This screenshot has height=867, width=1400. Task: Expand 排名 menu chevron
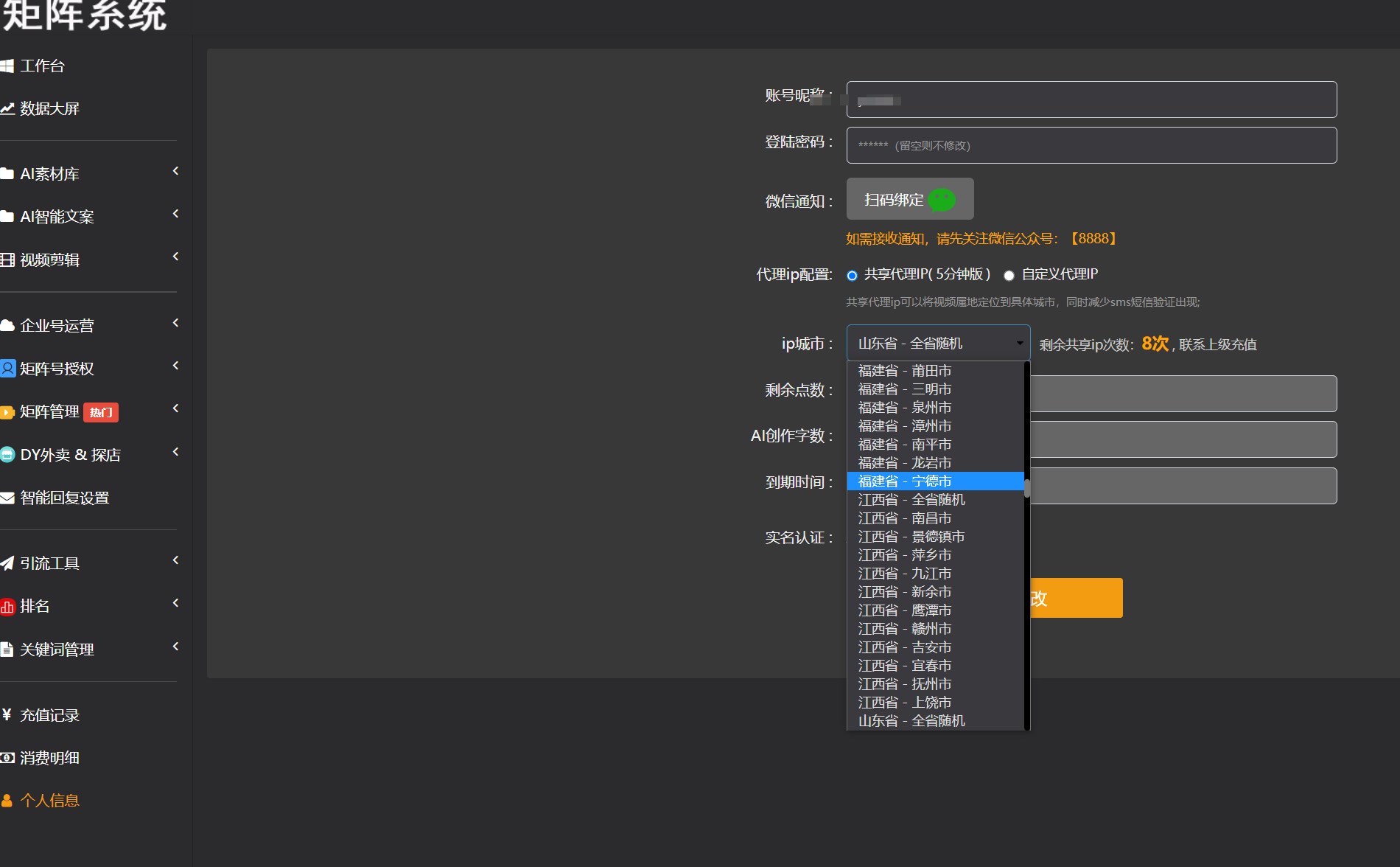coord(175,603)
